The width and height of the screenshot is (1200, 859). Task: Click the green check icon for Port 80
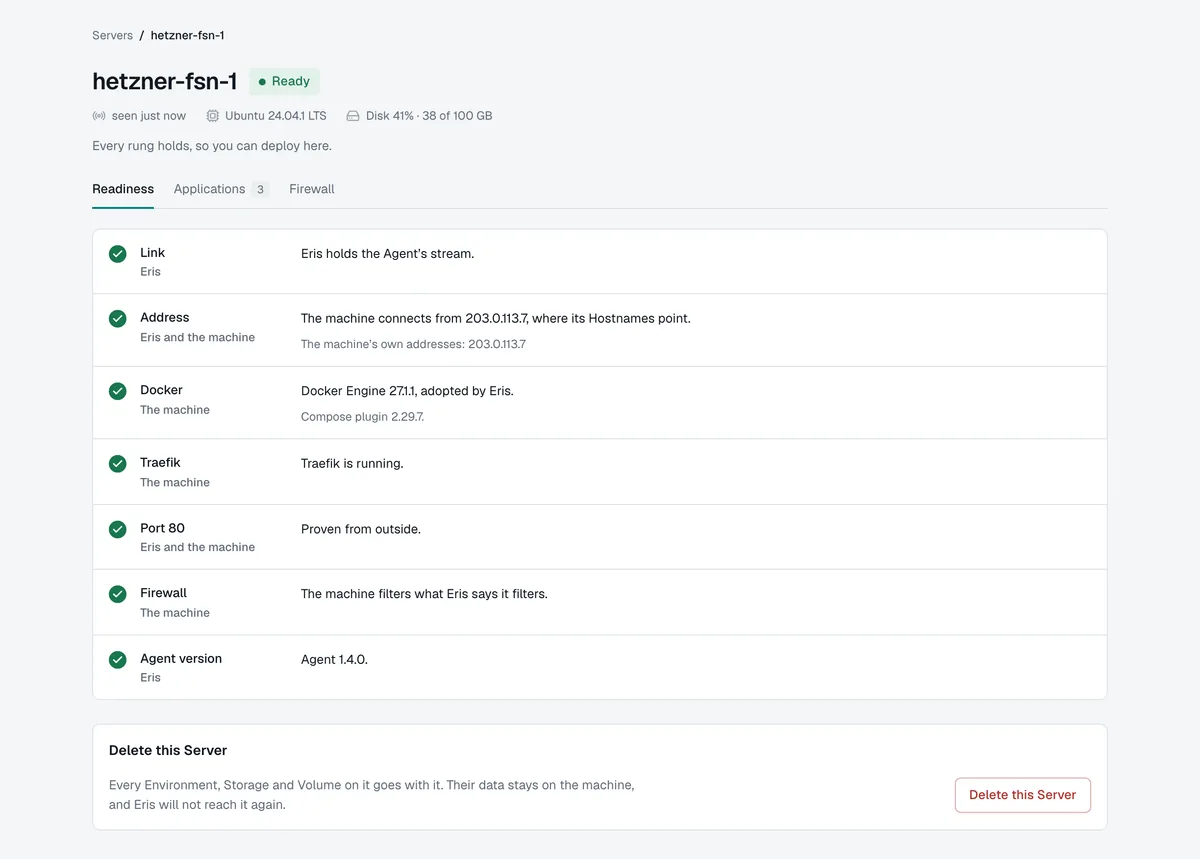click(118, 529)
